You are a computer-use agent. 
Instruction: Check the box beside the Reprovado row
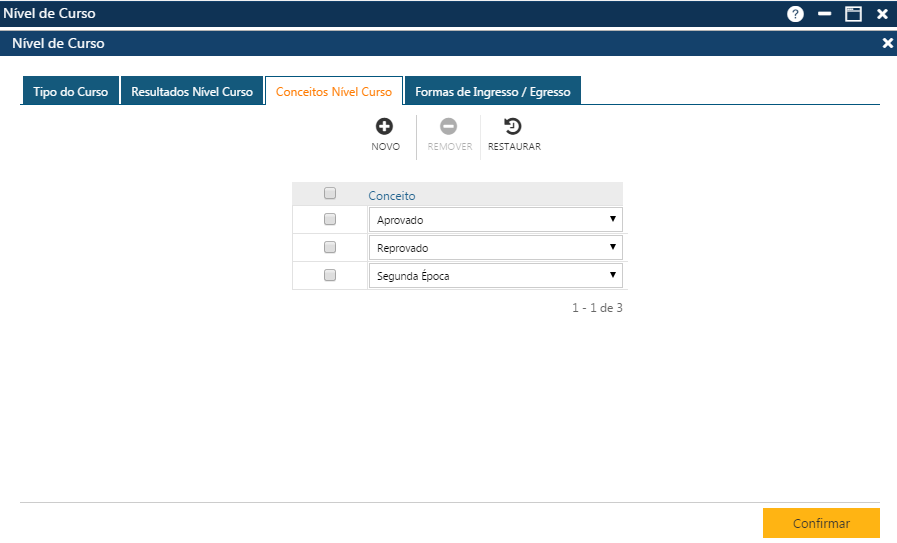click(x=330, y=247)
